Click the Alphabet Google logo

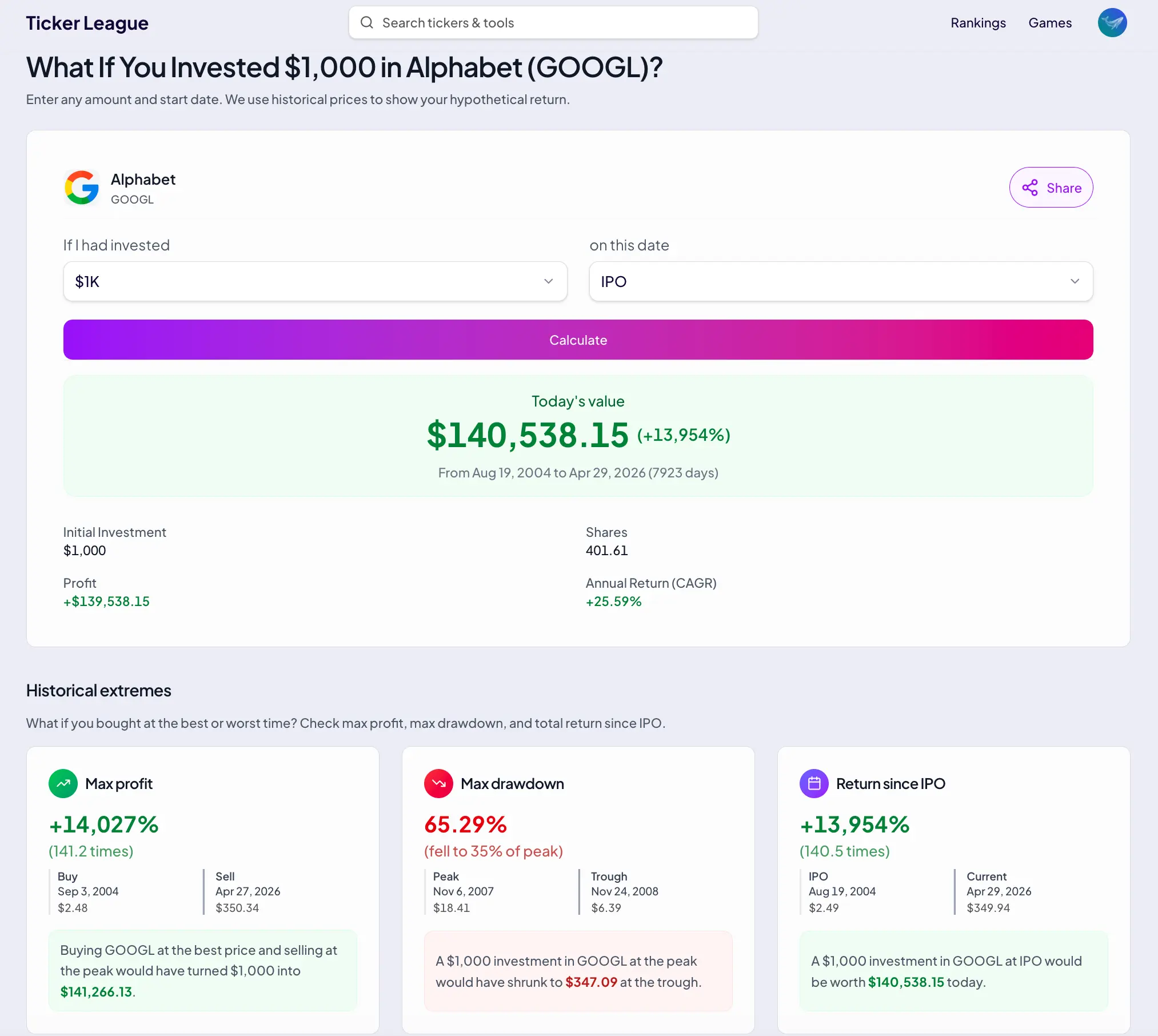click(82, 188)
